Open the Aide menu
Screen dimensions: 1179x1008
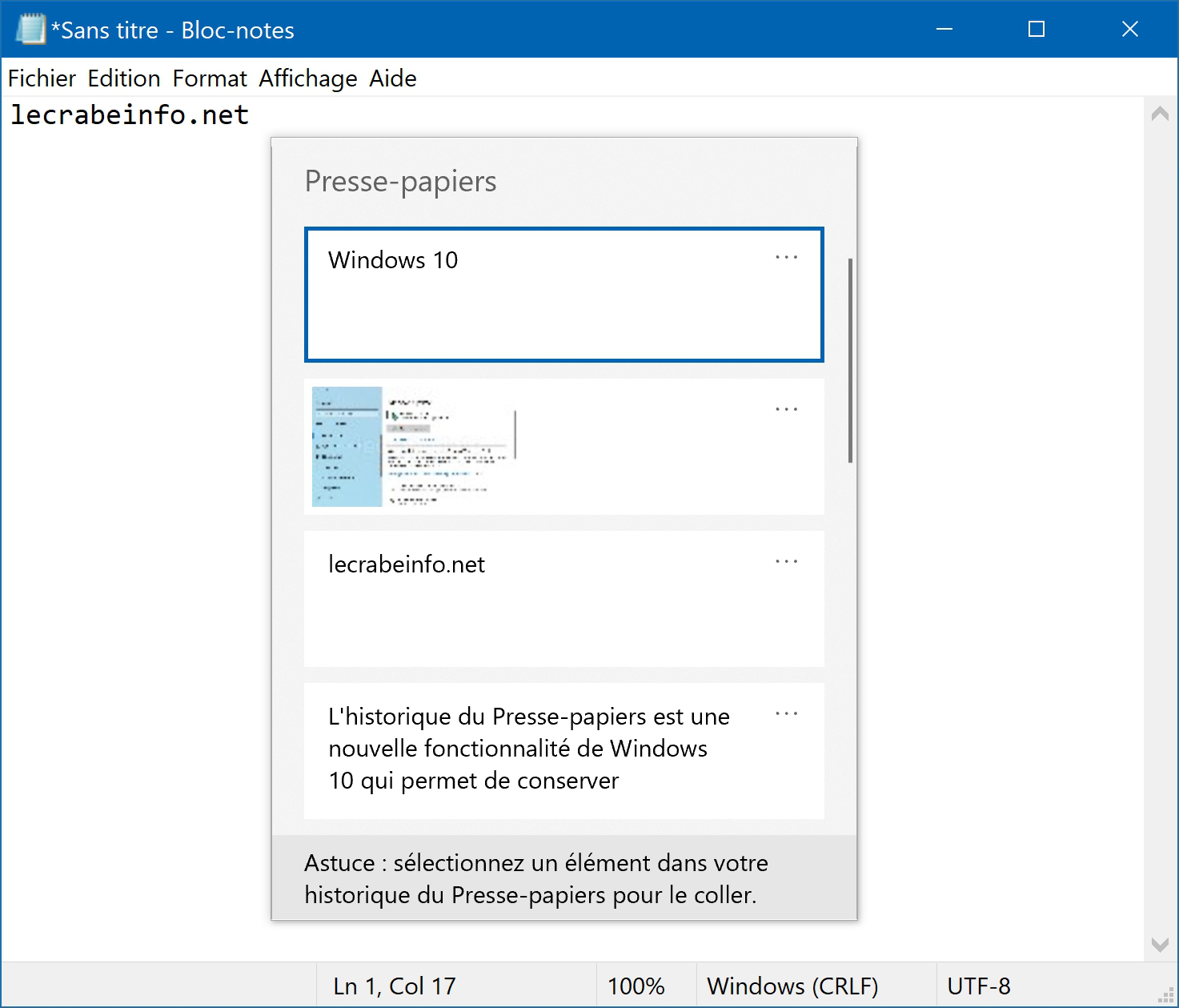coord(393,78)
